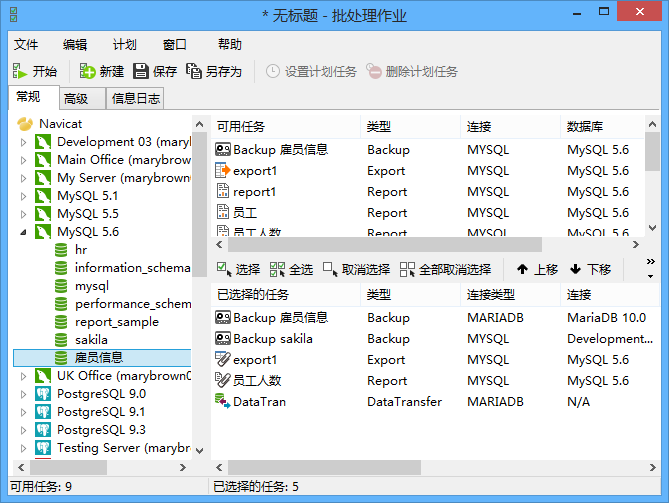The height and width of the screenshot is (503, 669).
Task: Click the Save As (另存为) icon
Action: tap(194, 71)
